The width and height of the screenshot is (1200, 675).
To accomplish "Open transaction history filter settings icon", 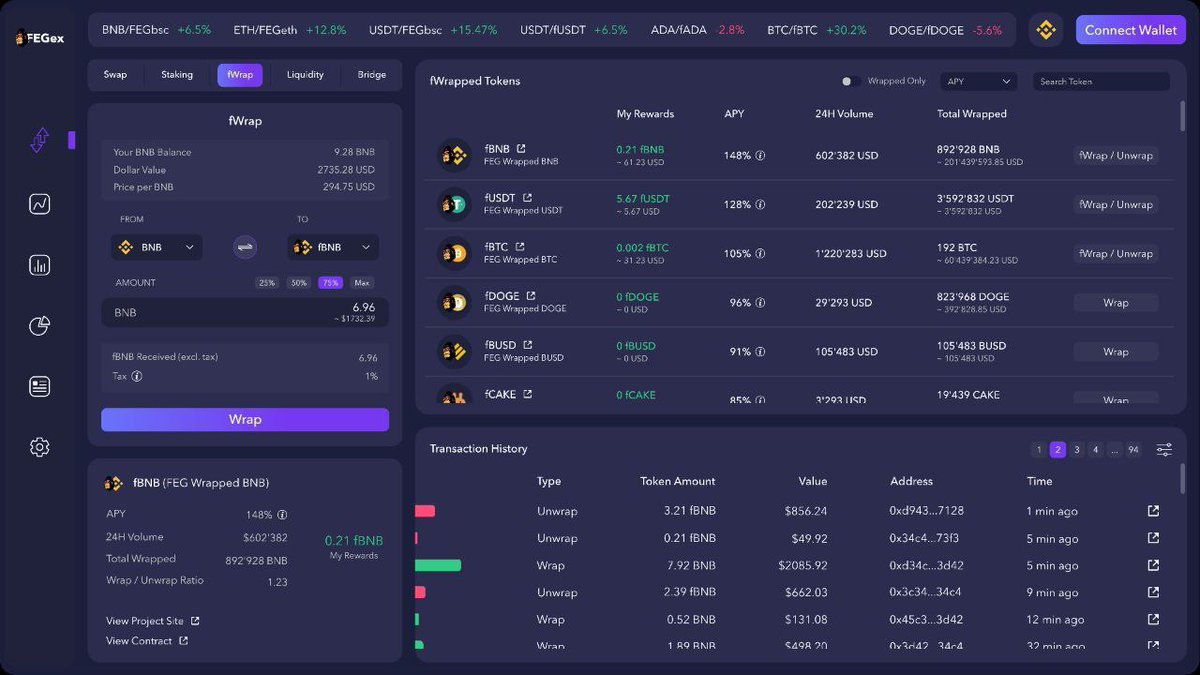I will (x=1164, y=450).
